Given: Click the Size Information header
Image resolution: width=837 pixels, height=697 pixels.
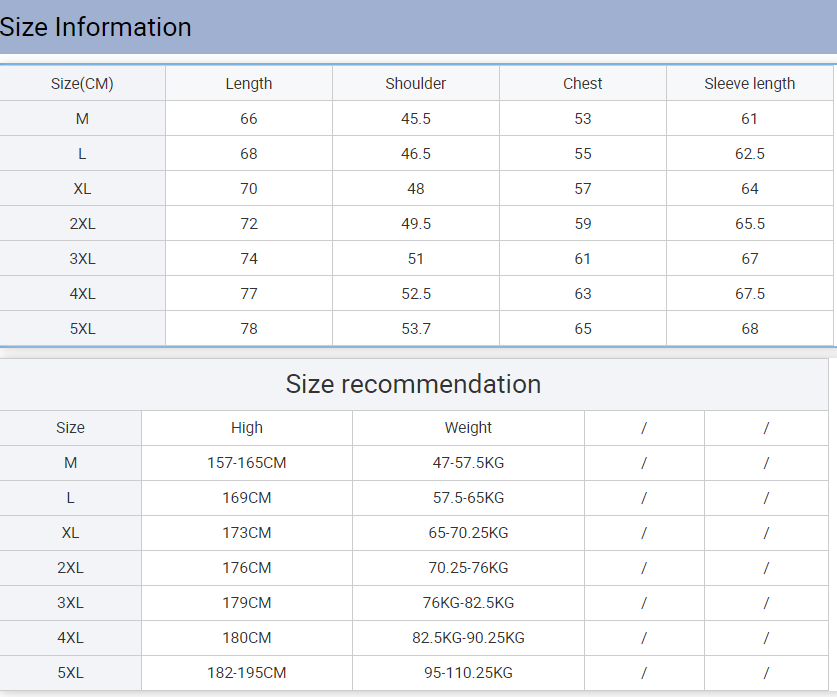Looking at the screenshot, I should pyautogui.click(x=96, y=27).
